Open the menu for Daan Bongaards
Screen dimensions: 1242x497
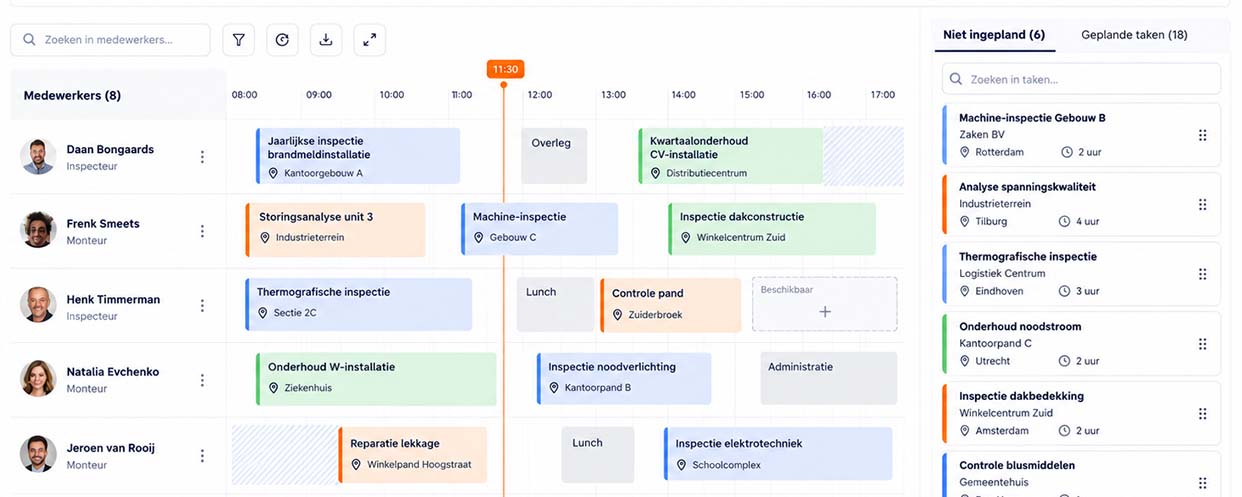coord(202,157)
